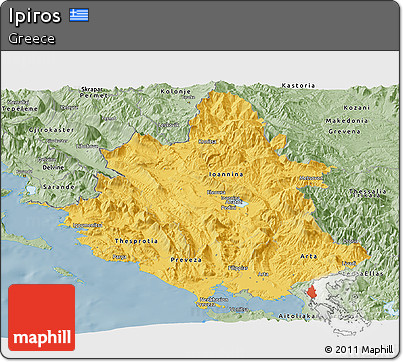Open the © 2011 Maphill copyright text
The width and height of the screenshot is (403, 362).
359,350
